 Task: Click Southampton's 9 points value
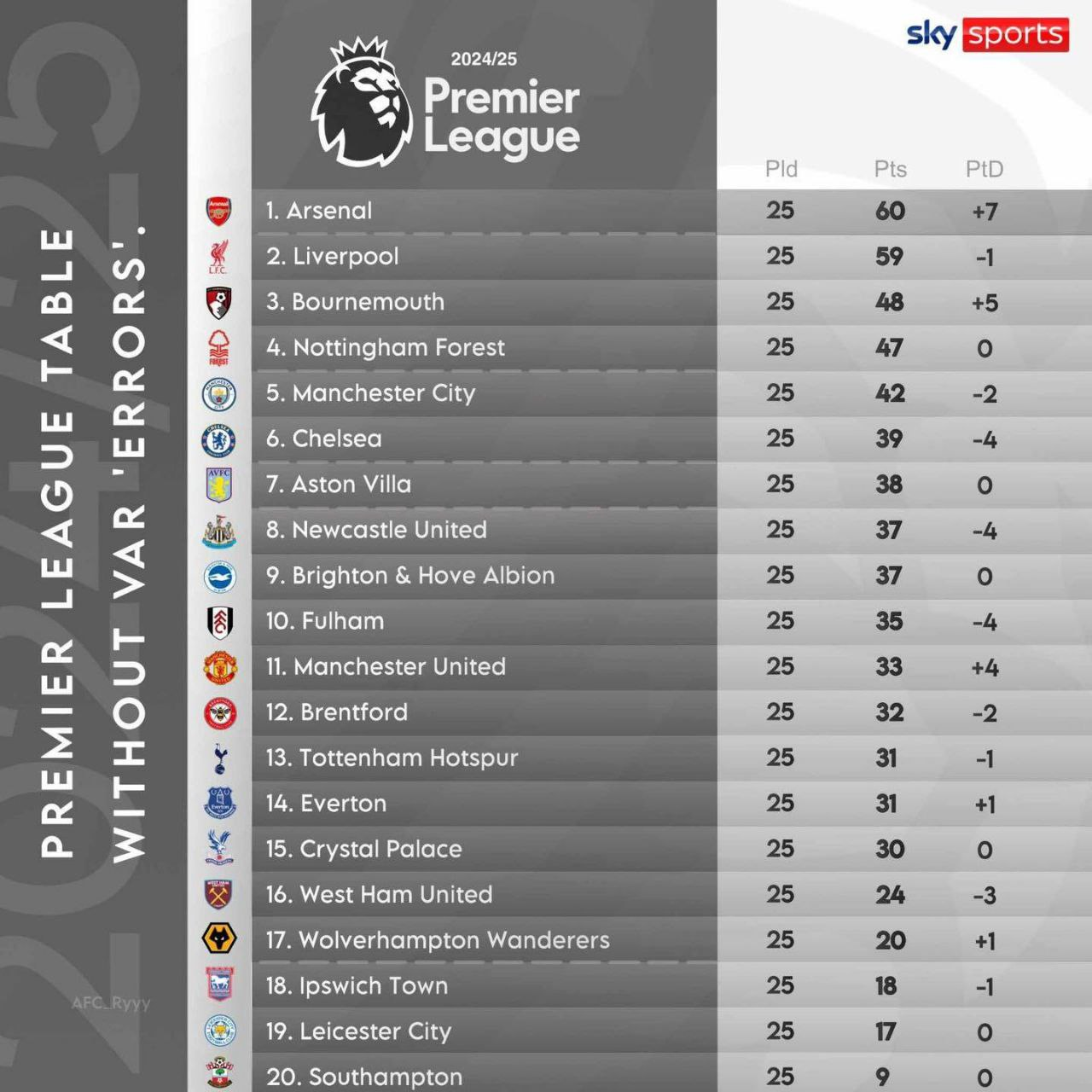click(882, 1077)
